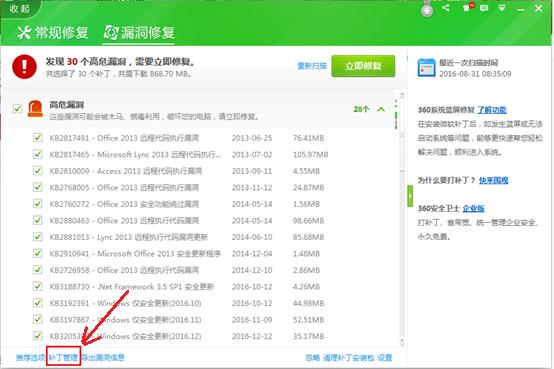Uncheck the KB2880463 Office 2013 patch
The image size is (554, 369).
point(37,220)
